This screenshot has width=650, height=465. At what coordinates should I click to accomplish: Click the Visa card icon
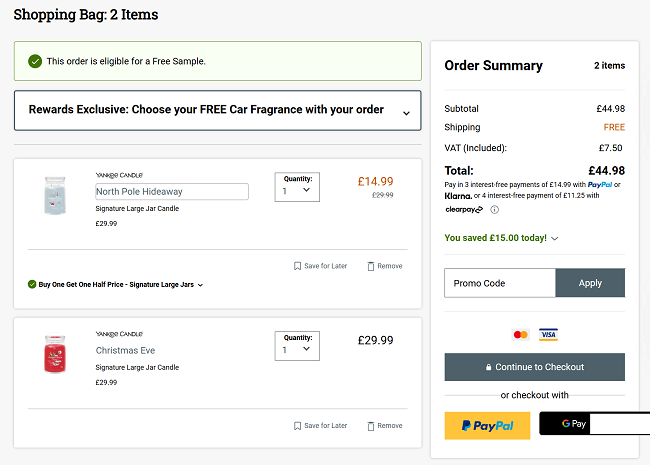[548, 335]
